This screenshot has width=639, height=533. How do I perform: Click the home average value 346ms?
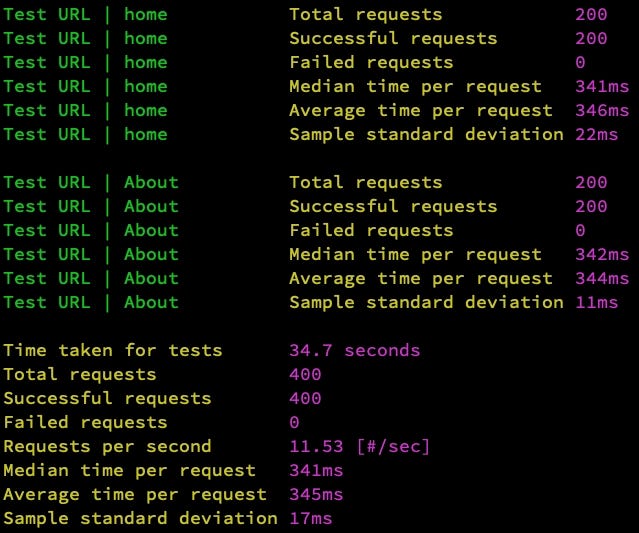click(602, 111)
